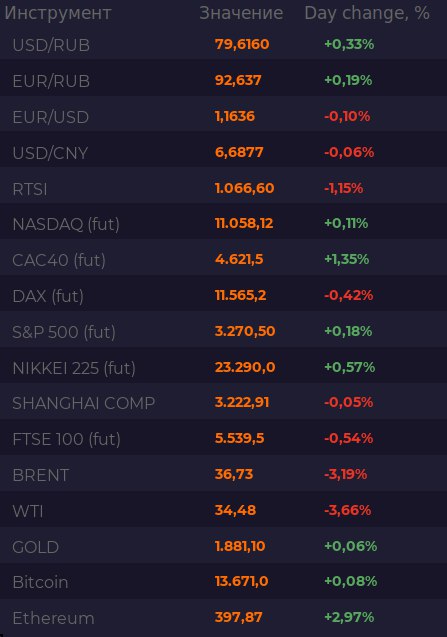447x637 pixels.
Task: Select SHANGHAI COMP index
Action: [224, 403]
